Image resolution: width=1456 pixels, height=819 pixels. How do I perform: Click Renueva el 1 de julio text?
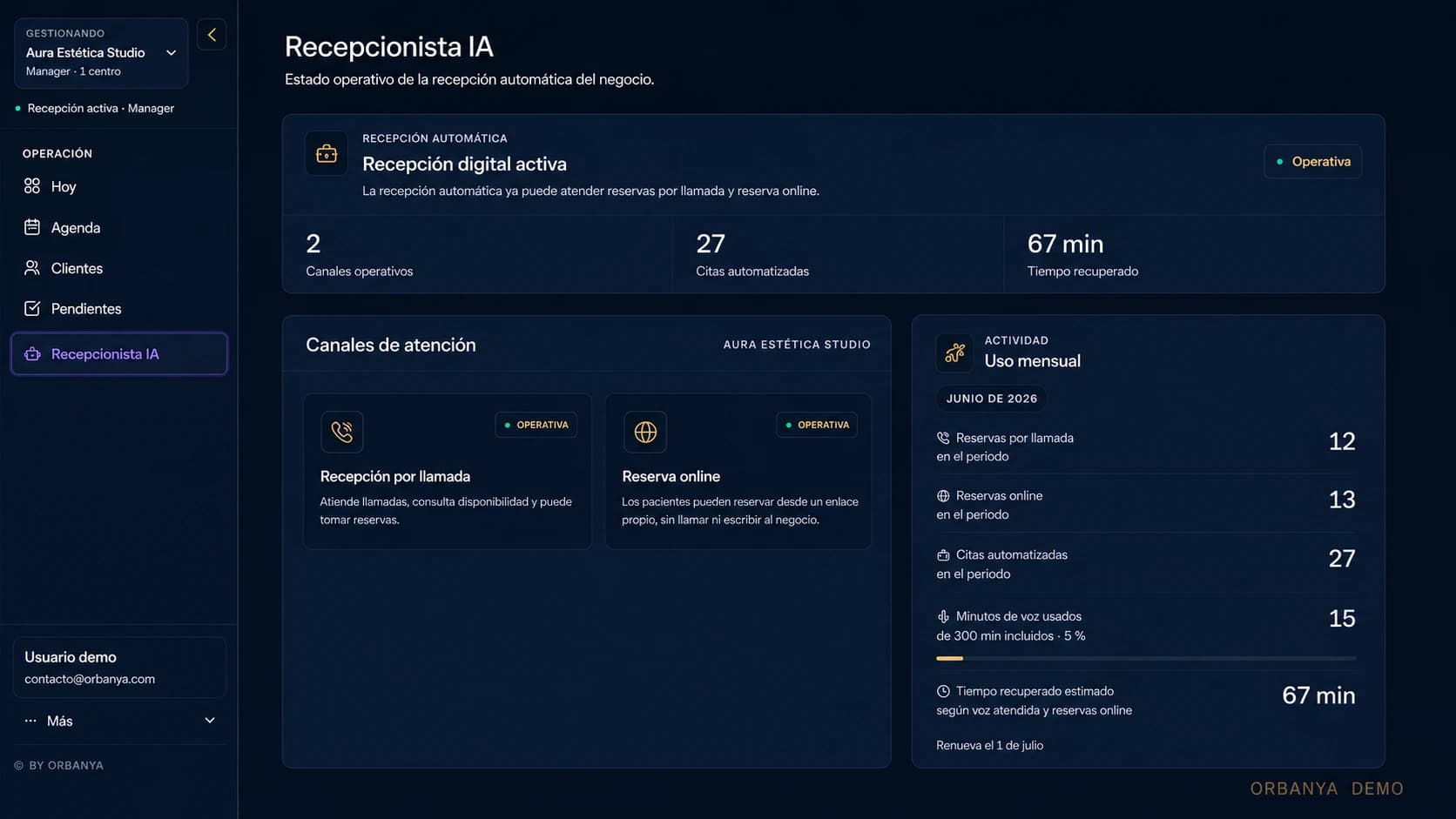(989, 745)
